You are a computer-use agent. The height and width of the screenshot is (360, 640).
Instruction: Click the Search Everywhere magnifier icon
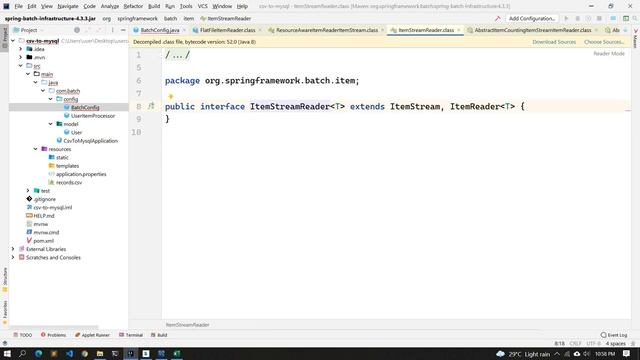coord(635,18)
